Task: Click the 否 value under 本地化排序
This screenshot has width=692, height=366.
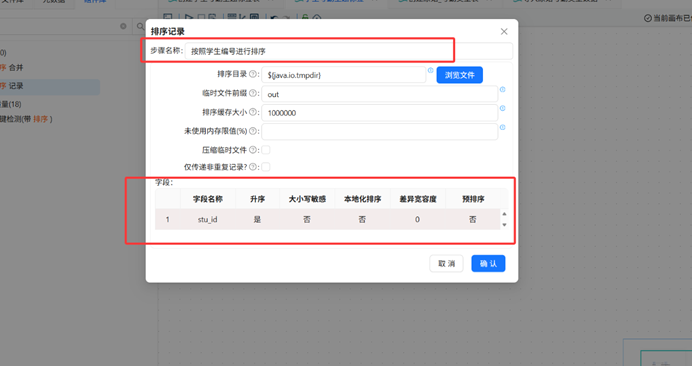Action: [x=362, y=219]
